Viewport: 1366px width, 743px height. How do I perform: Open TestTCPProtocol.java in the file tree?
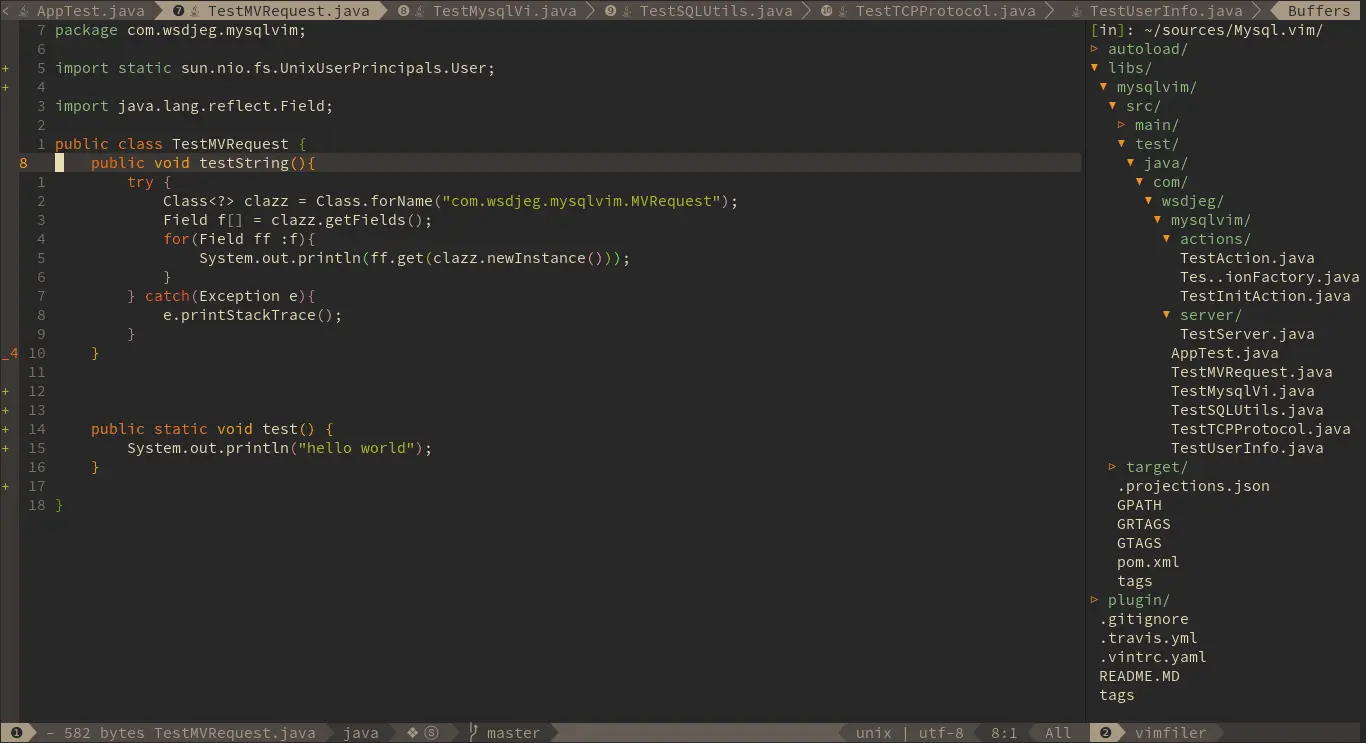pos(1261,429)
